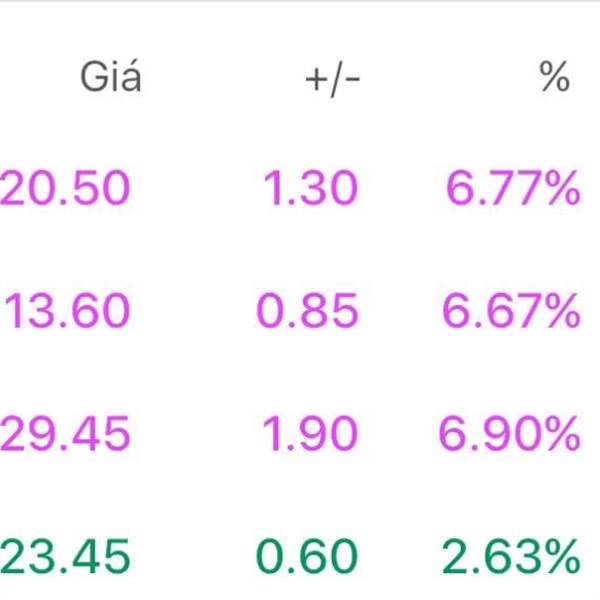The height and width of the screenshot is (600, 600).
Task: Select the green 2.63% percent value
Action: 511,556
